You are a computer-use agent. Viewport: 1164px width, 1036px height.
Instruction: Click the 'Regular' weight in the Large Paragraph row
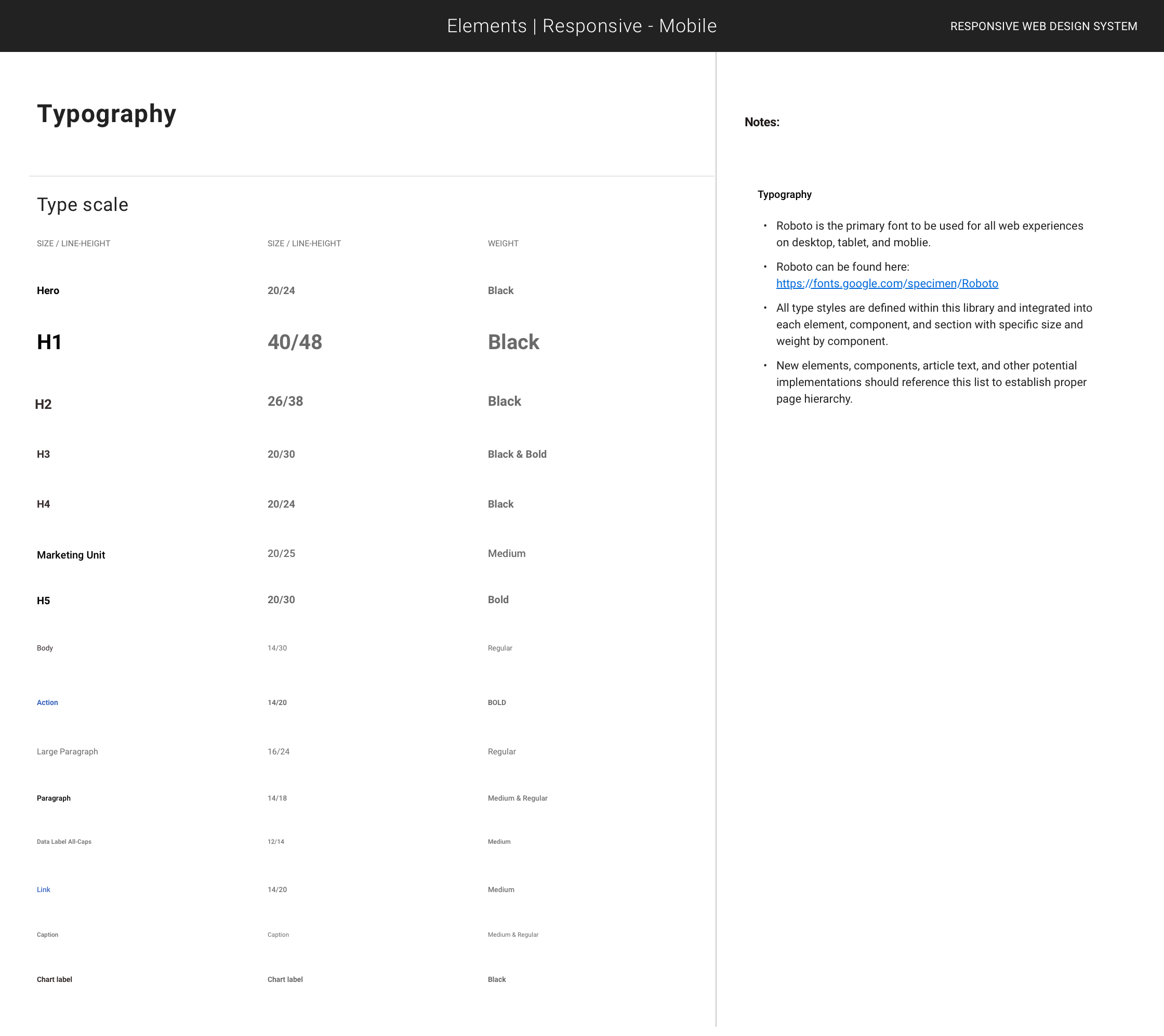click(x=501, y=752)
